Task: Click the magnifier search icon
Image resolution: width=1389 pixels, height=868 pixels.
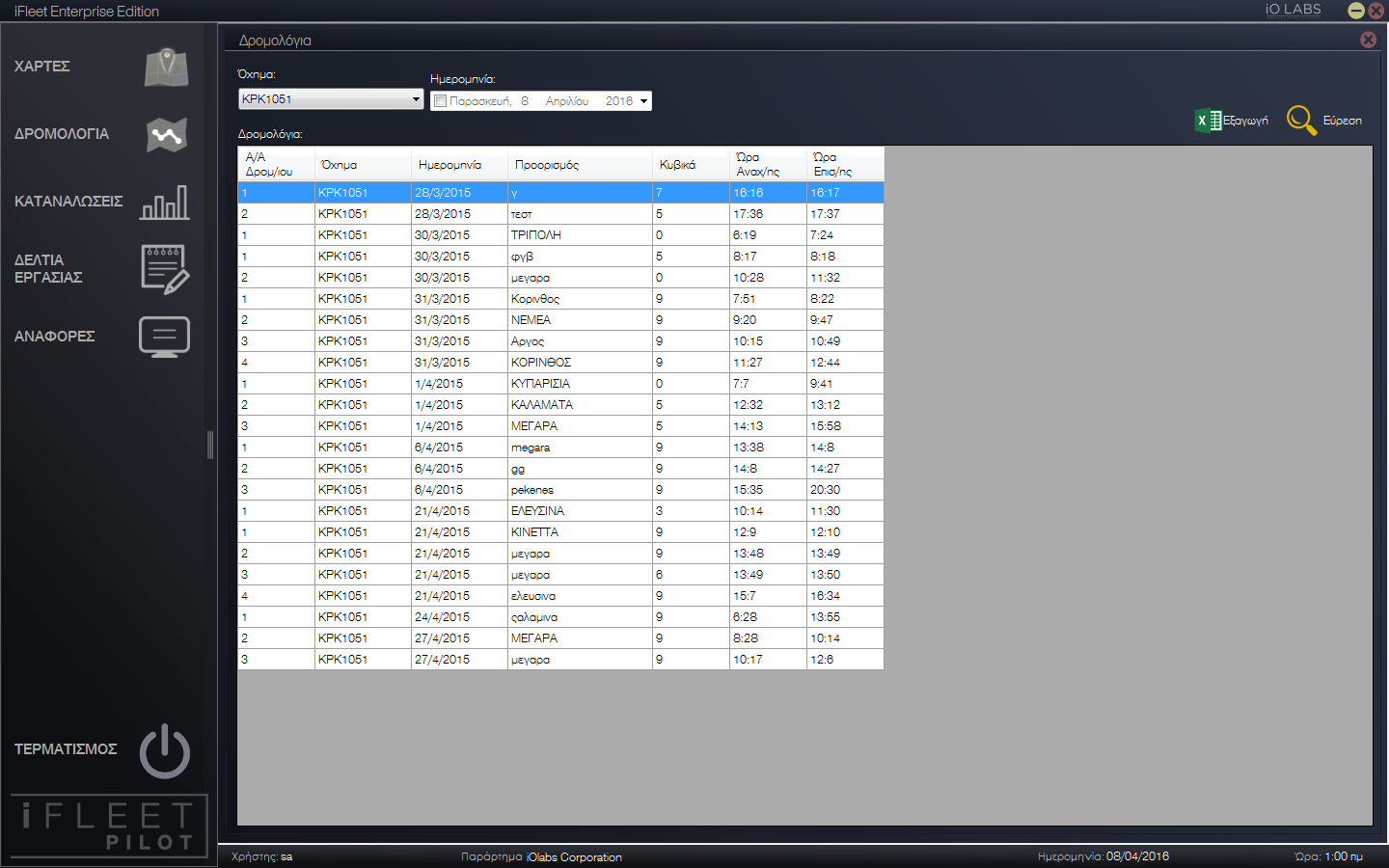Action: coord(1301,121)
